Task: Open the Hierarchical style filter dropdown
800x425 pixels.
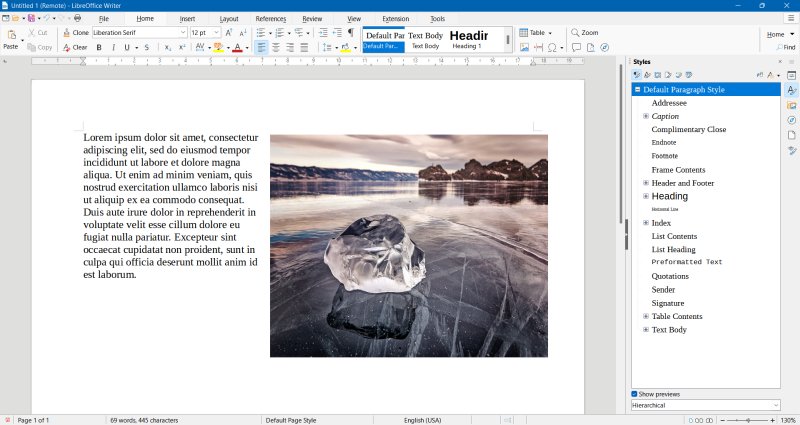Action: [705, 405]
